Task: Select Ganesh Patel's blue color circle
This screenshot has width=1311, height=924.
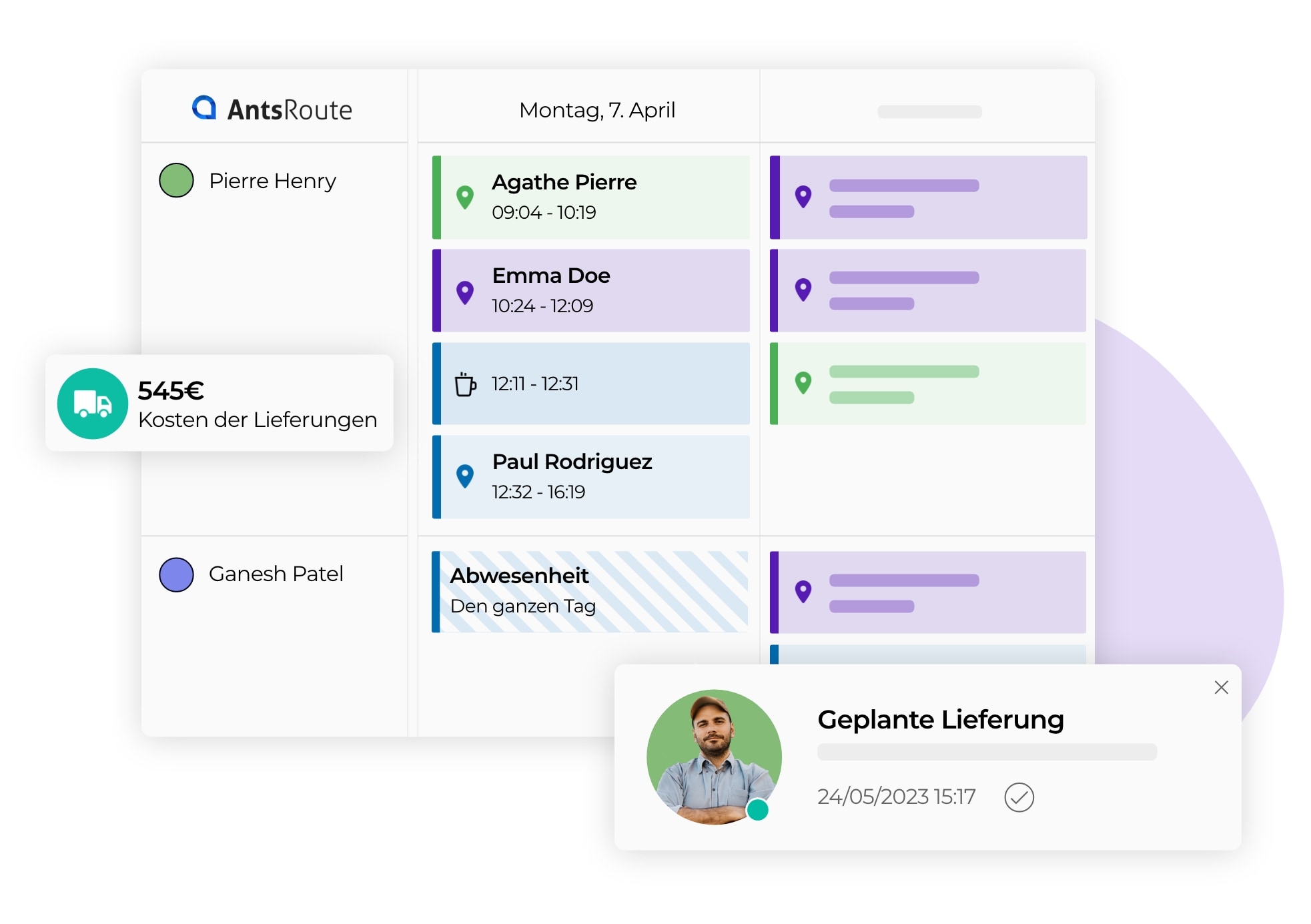Action: point(176,574)
